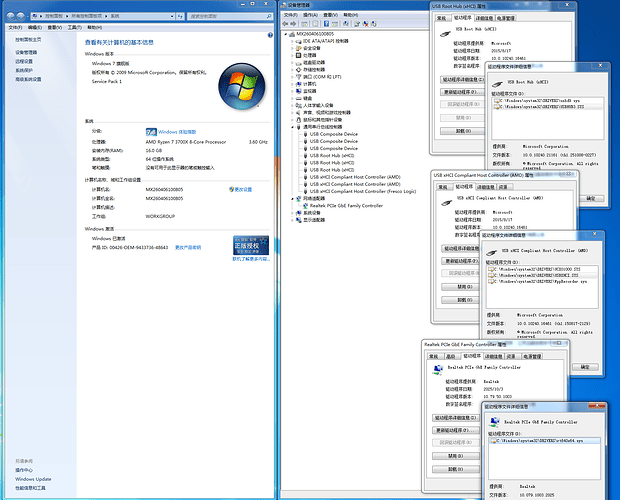Image resolution: width=620 pixels, height=500 pixels.
Task: Select the rt640x64.sys driver file row
Action: (544, 440)
